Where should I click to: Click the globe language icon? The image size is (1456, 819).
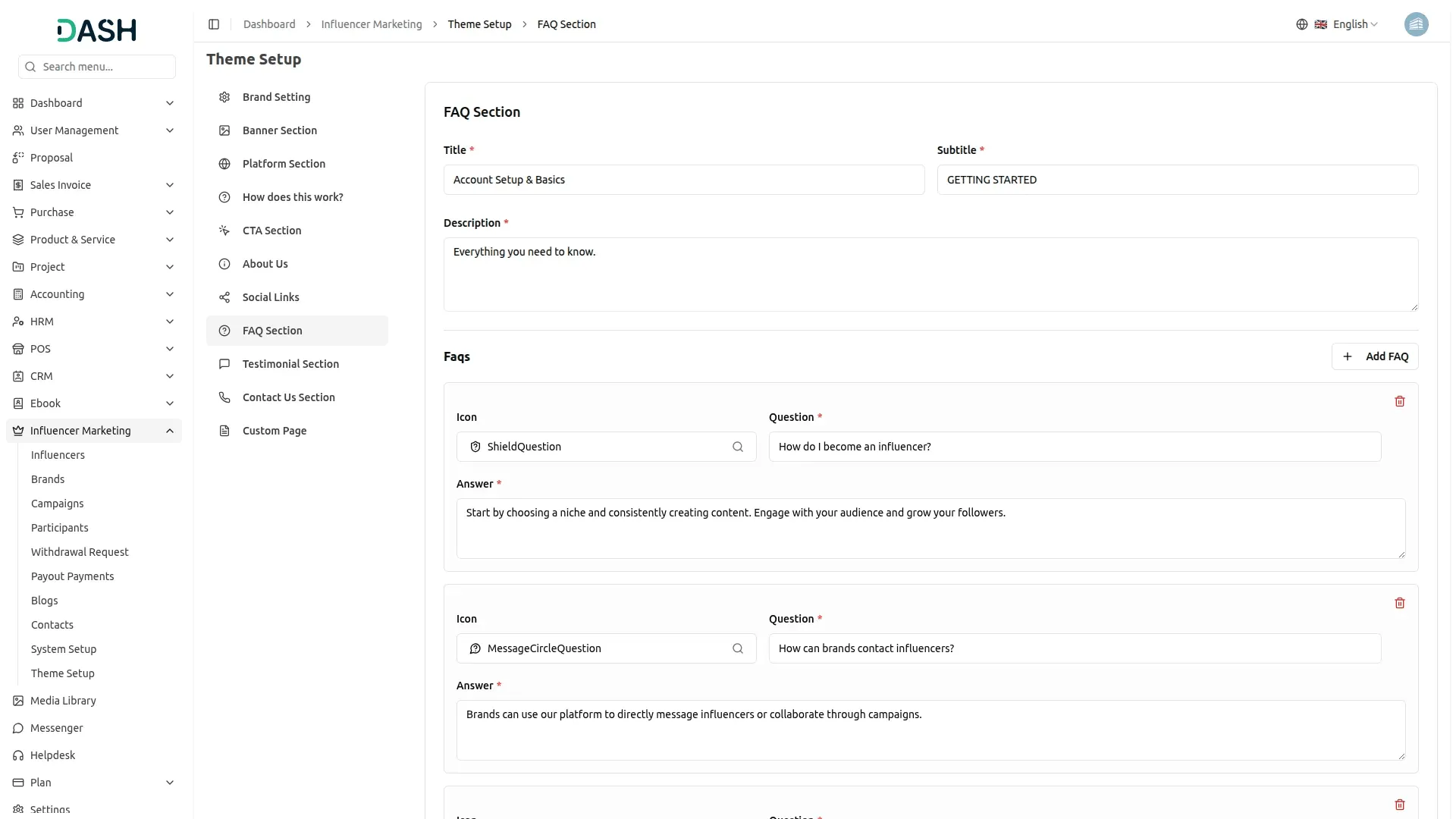(1302, 24)
